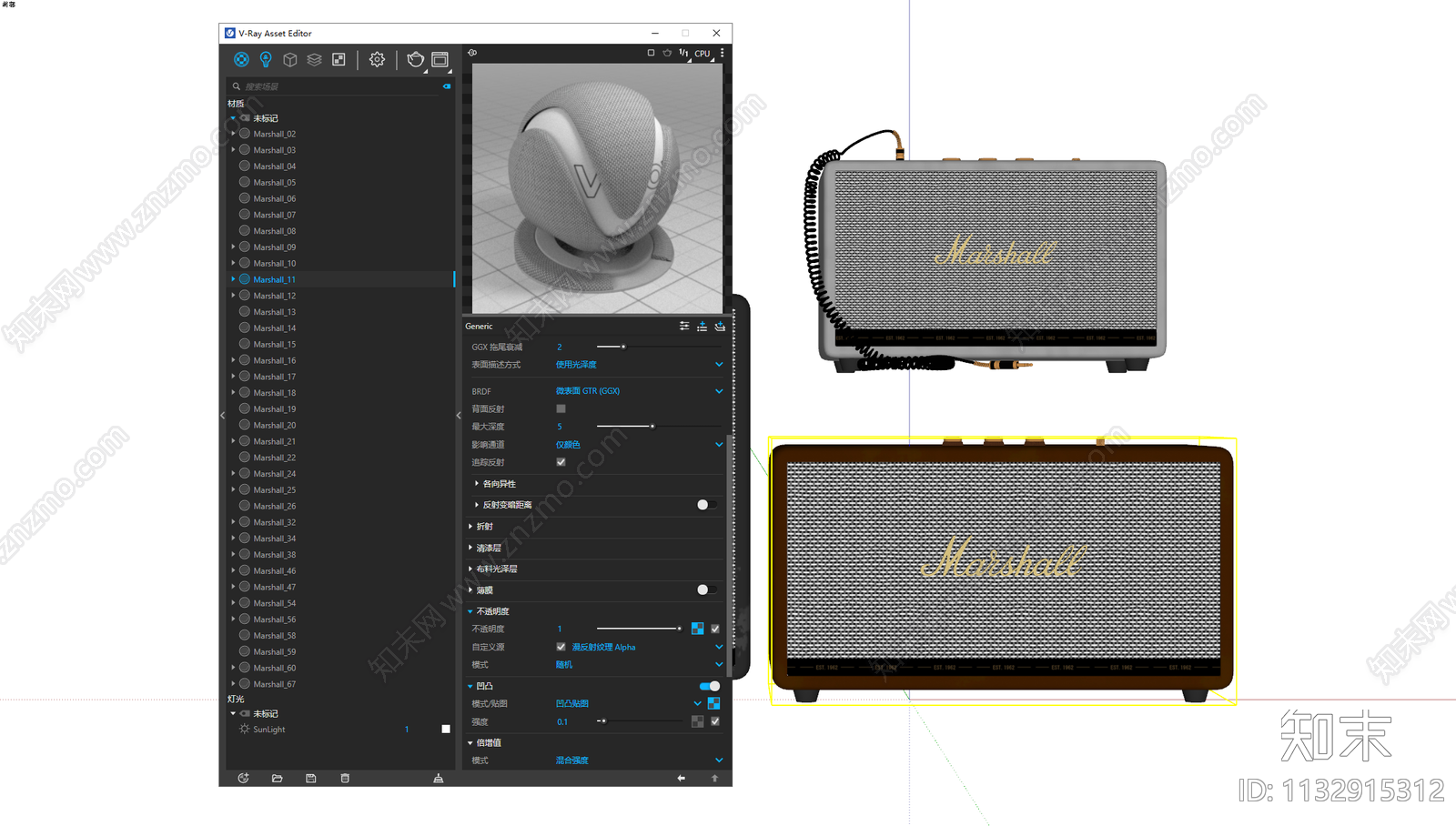Image resolution: width=1456 pixels, height=826 pixels.
Task: Open the Diffuse Texture Alpha source dropdown
Action: click(x=647, y=647)
